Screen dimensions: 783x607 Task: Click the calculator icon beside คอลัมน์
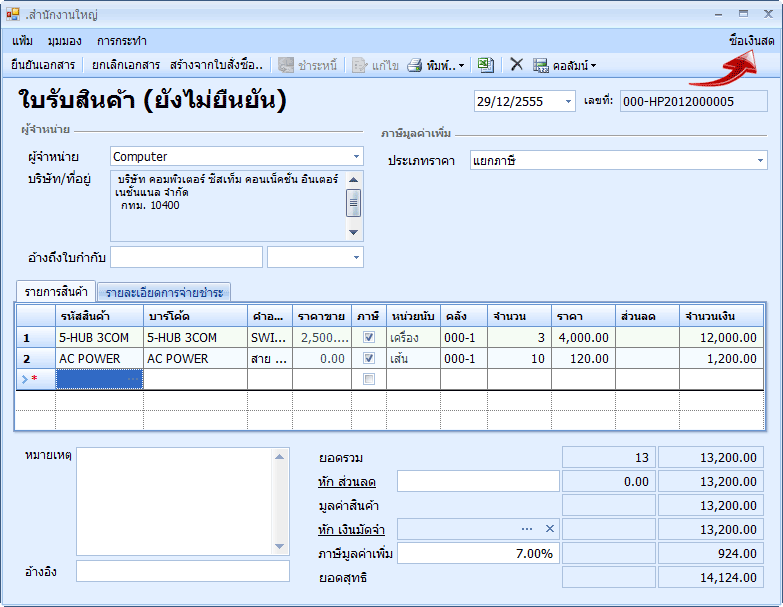coord(540,65)
